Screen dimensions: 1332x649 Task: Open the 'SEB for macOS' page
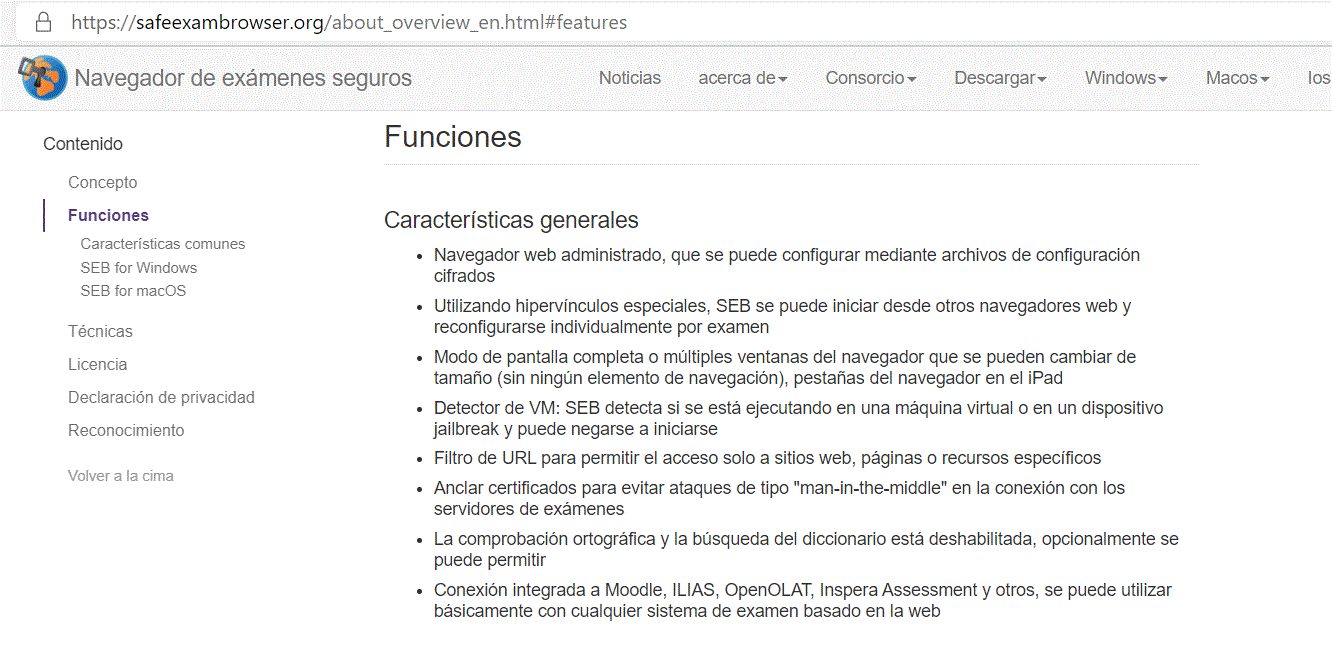pos(133,290)
